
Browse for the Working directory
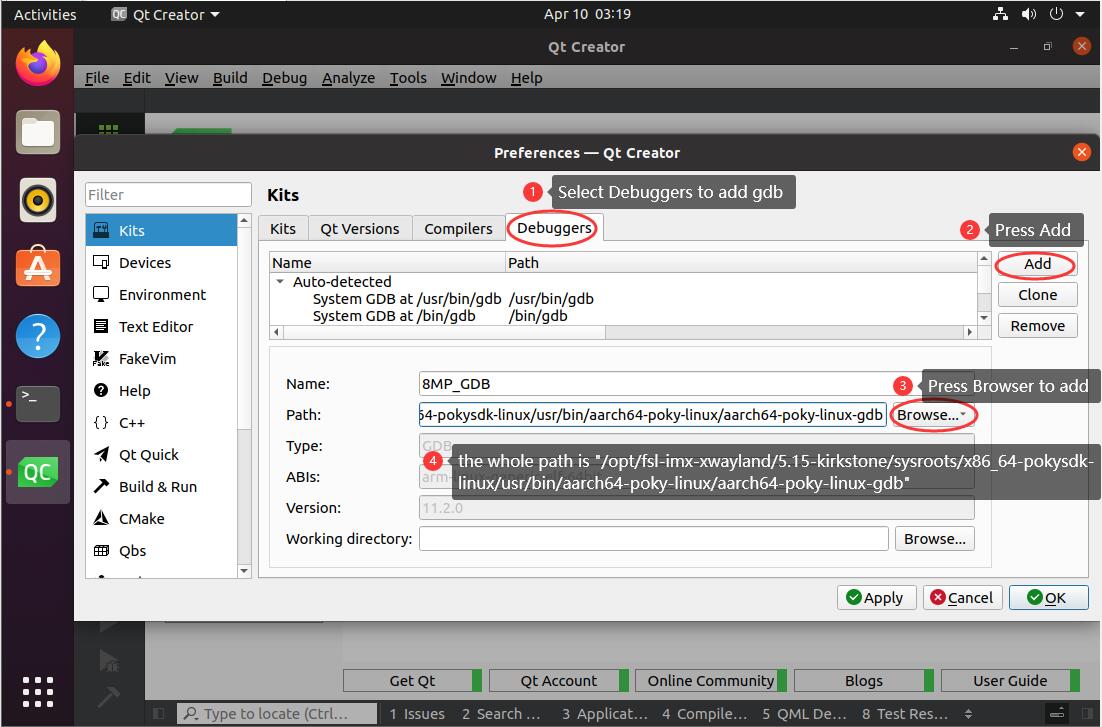pyautogui.click(x=934, y=539)
